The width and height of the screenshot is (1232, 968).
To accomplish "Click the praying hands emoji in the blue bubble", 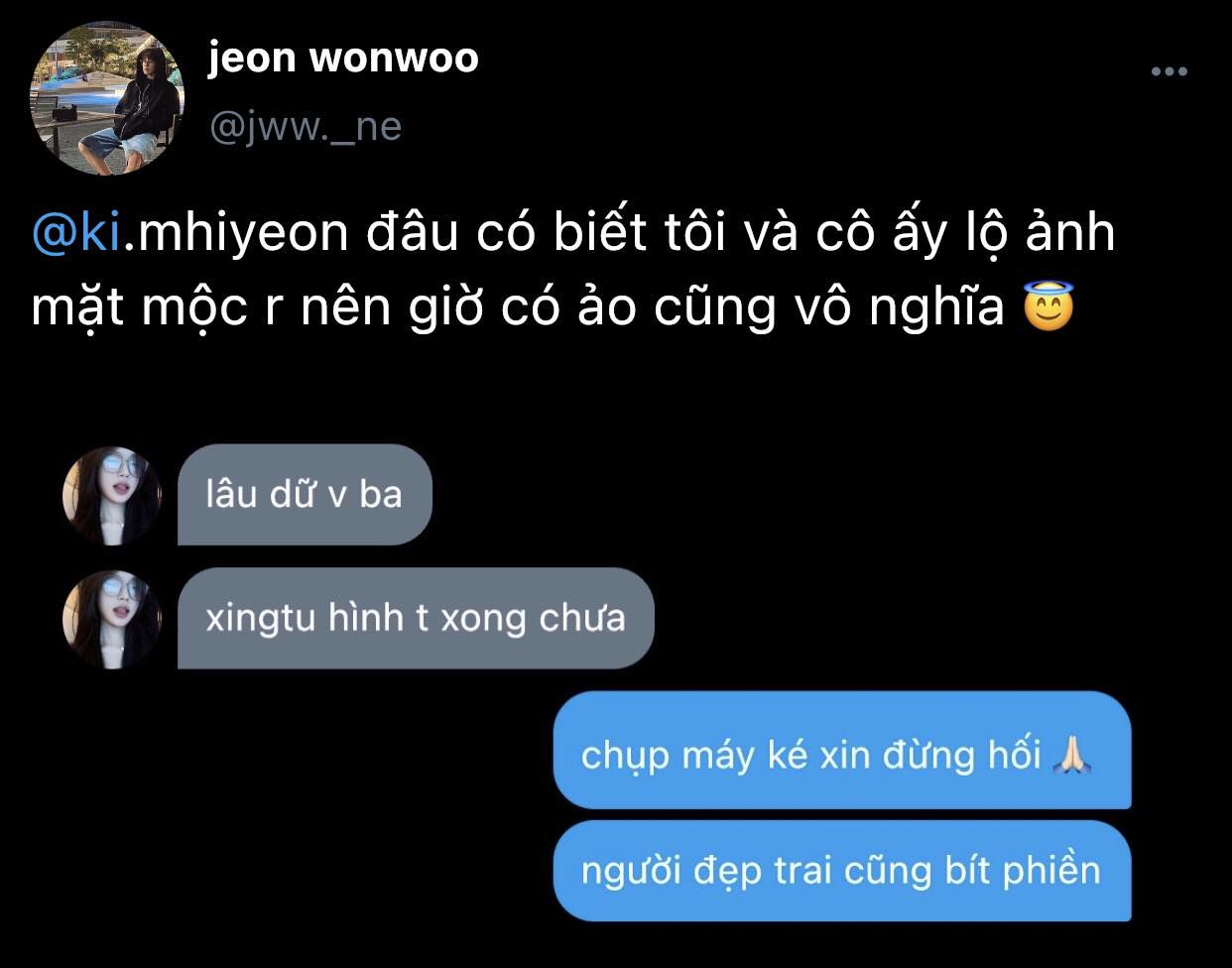I will tap(1073, 756).
